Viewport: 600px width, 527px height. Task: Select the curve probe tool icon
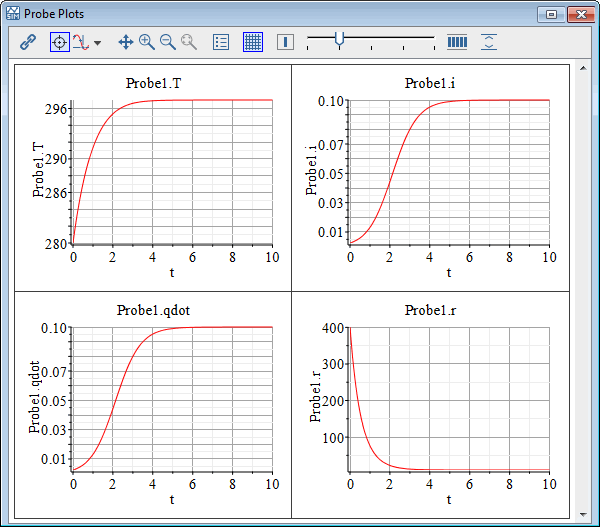[81, 42]
